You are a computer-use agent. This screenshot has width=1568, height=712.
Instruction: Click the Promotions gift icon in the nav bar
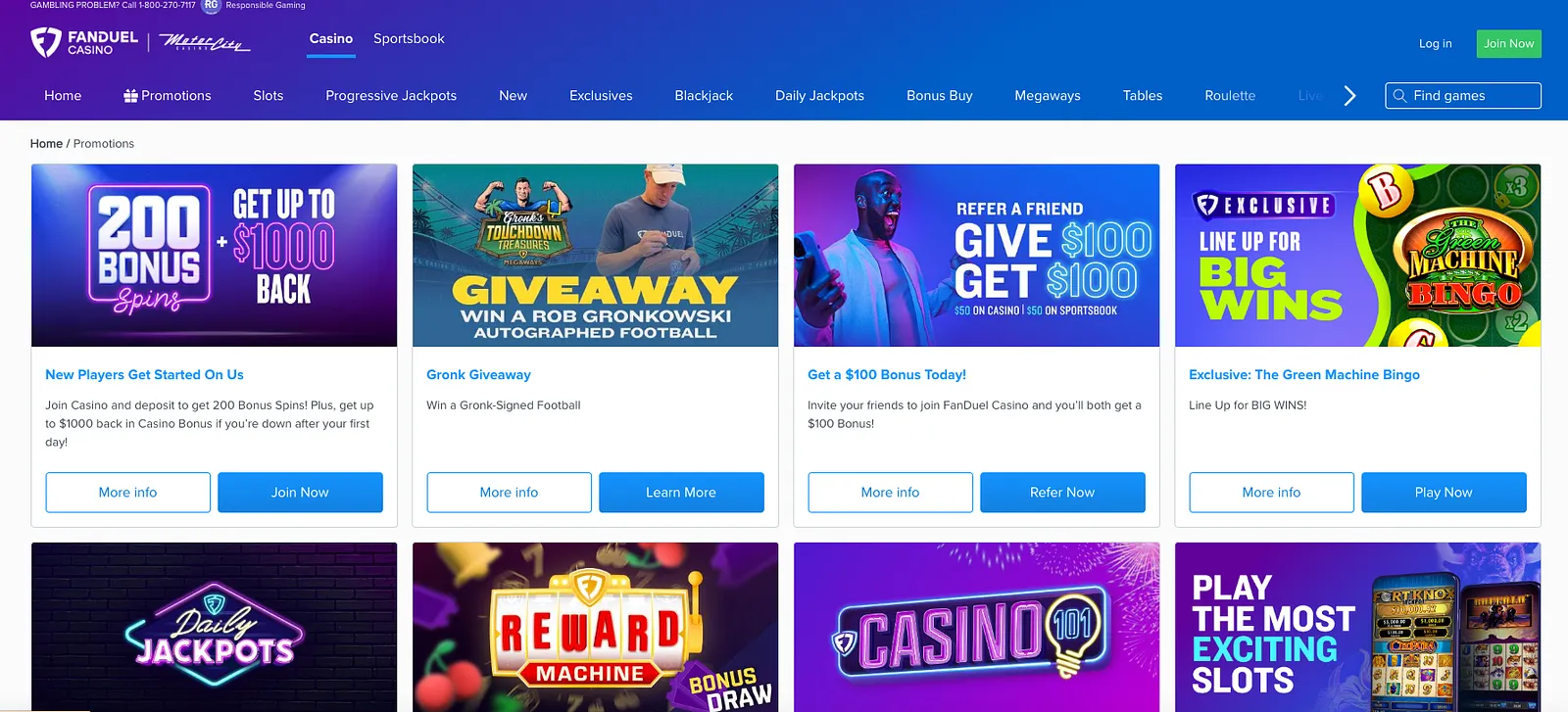click(x=130, y=96)
